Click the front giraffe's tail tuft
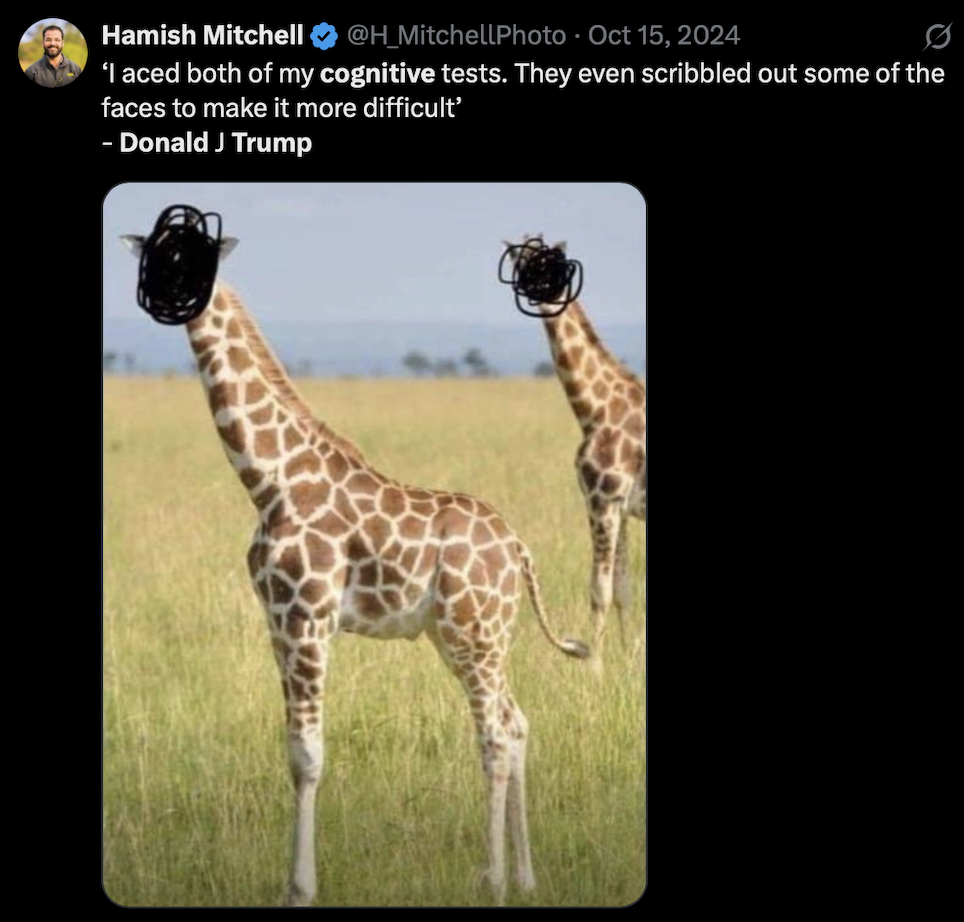Image resolution: width=964 pixels, height=922 pixels. pos(574,647)
